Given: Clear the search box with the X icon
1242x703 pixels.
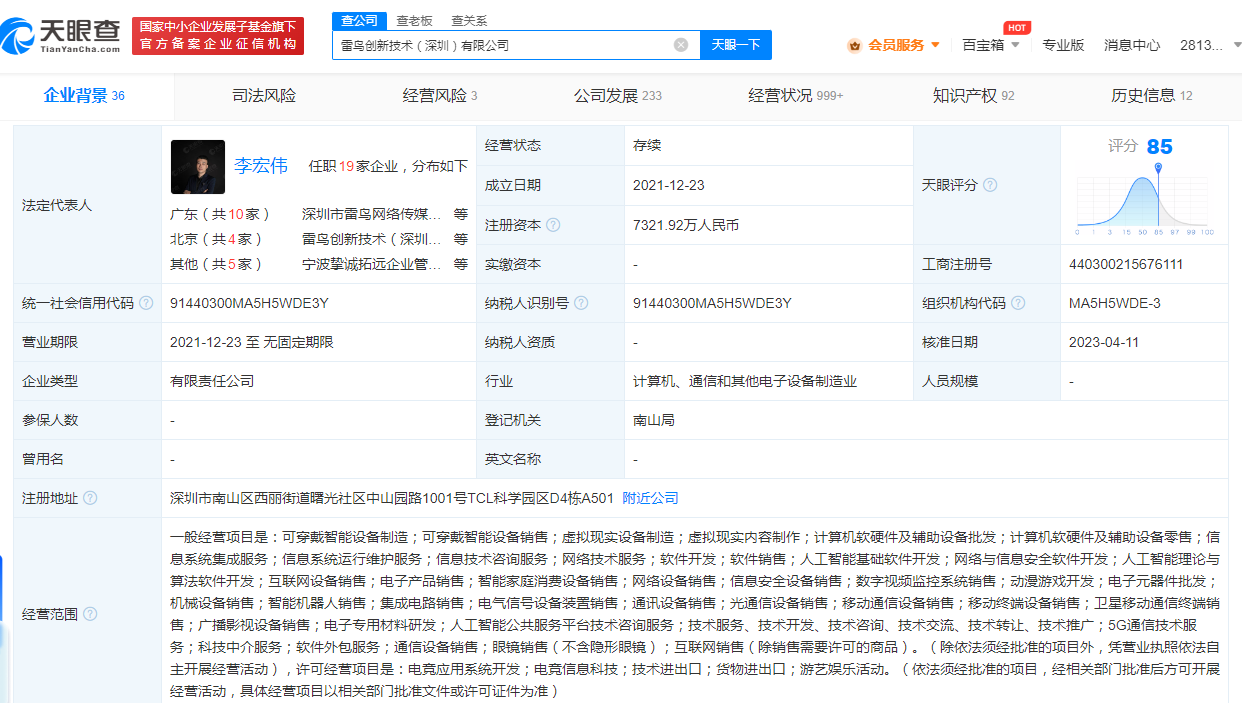Looking at the screenshot, I should click(681, 45).
